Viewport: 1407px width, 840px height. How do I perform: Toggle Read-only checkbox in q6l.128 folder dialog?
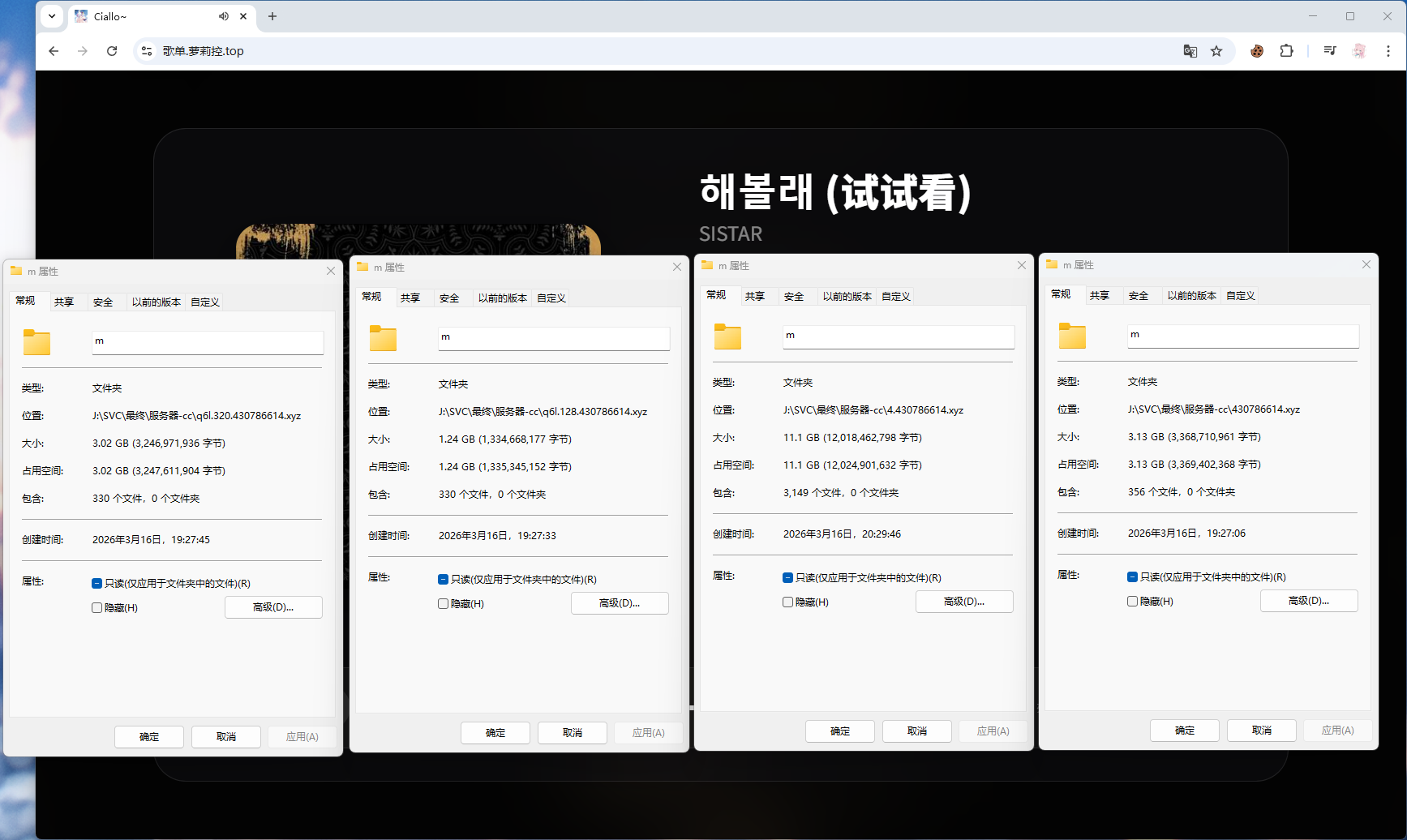[x=444, y=580]
